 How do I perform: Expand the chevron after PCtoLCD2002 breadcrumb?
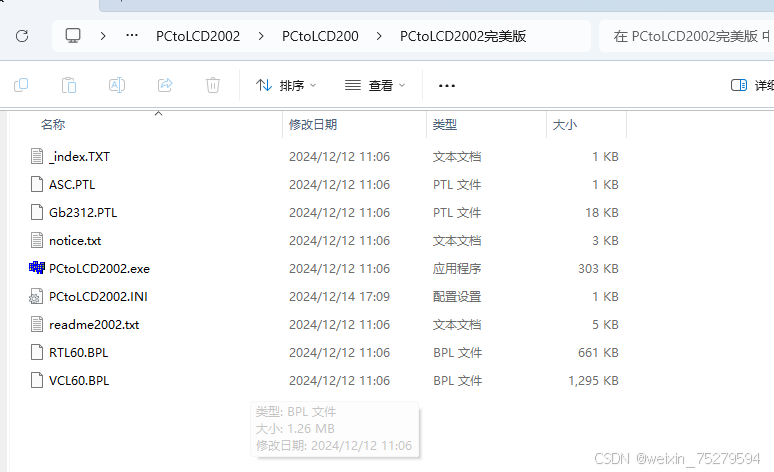(261, 36)
